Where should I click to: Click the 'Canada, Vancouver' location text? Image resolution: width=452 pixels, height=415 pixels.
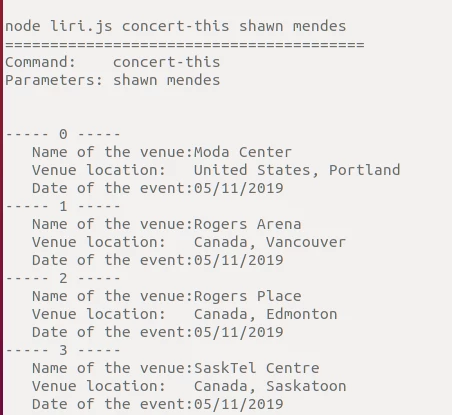[270, 242]
